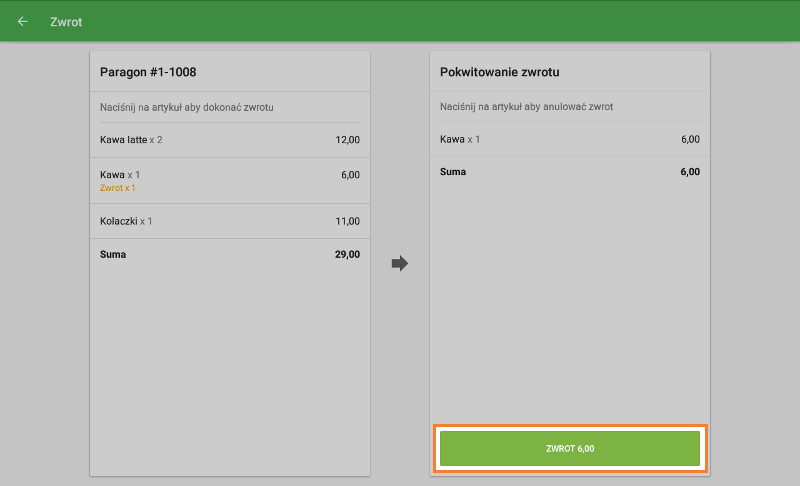Click the hint about cancelling a refund
800x486 pixels.
(527, 107)
